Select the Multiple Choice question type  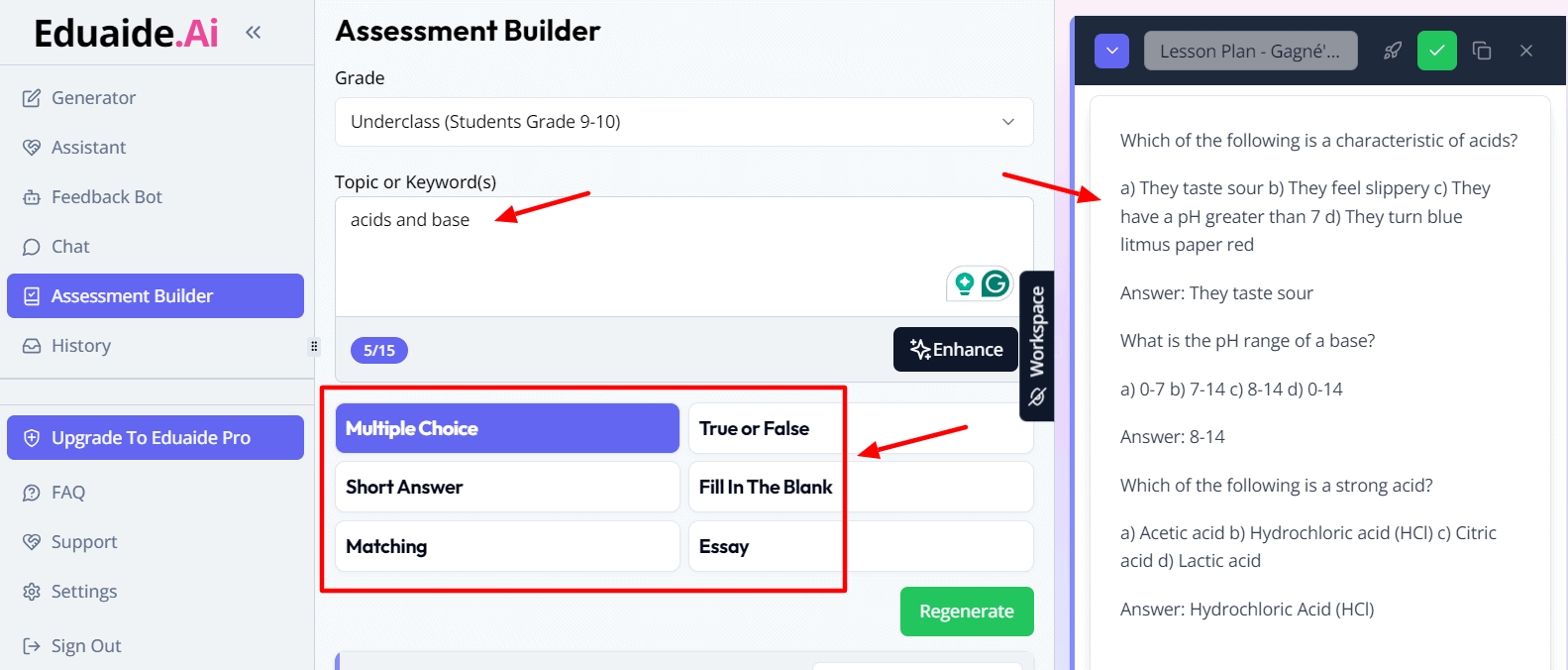507,428
